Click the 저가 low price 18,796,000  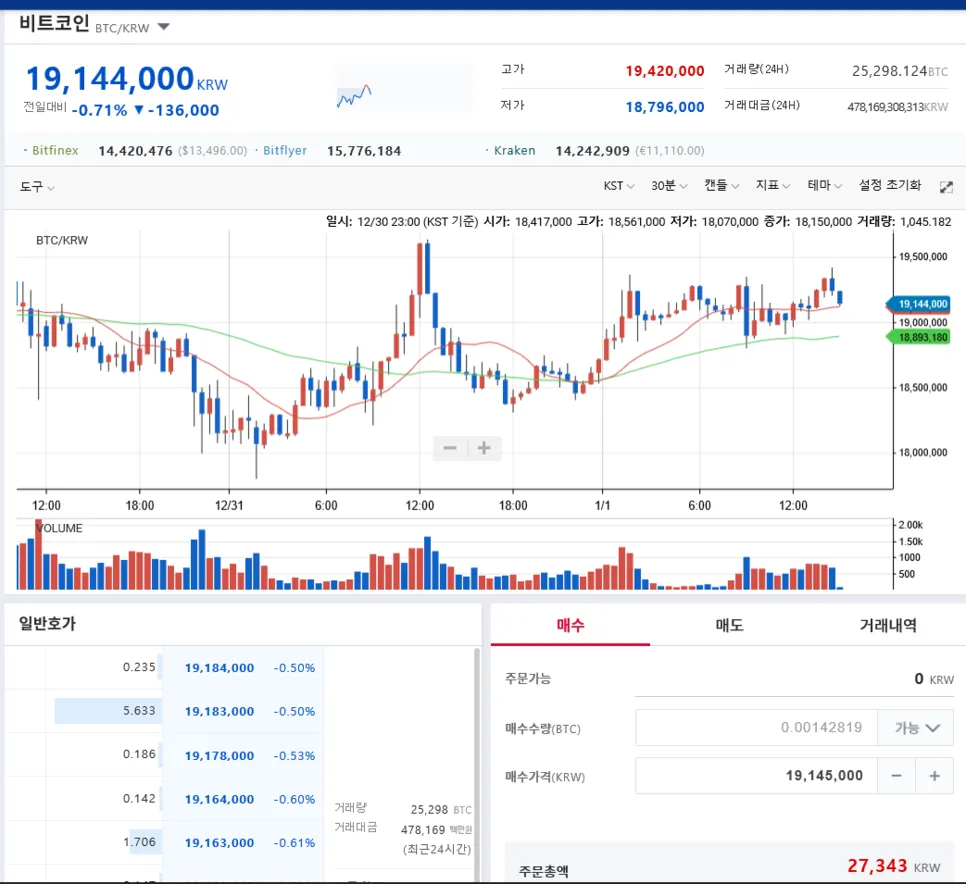pos(665,107)
